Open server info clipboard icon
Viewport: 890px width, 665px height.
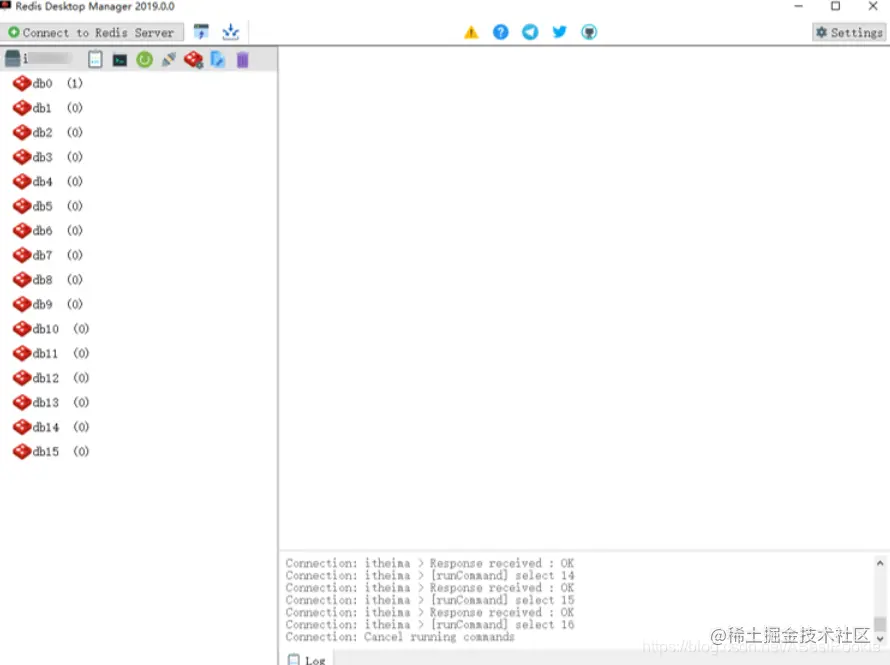pyautogui.click(x=95, y=59)
